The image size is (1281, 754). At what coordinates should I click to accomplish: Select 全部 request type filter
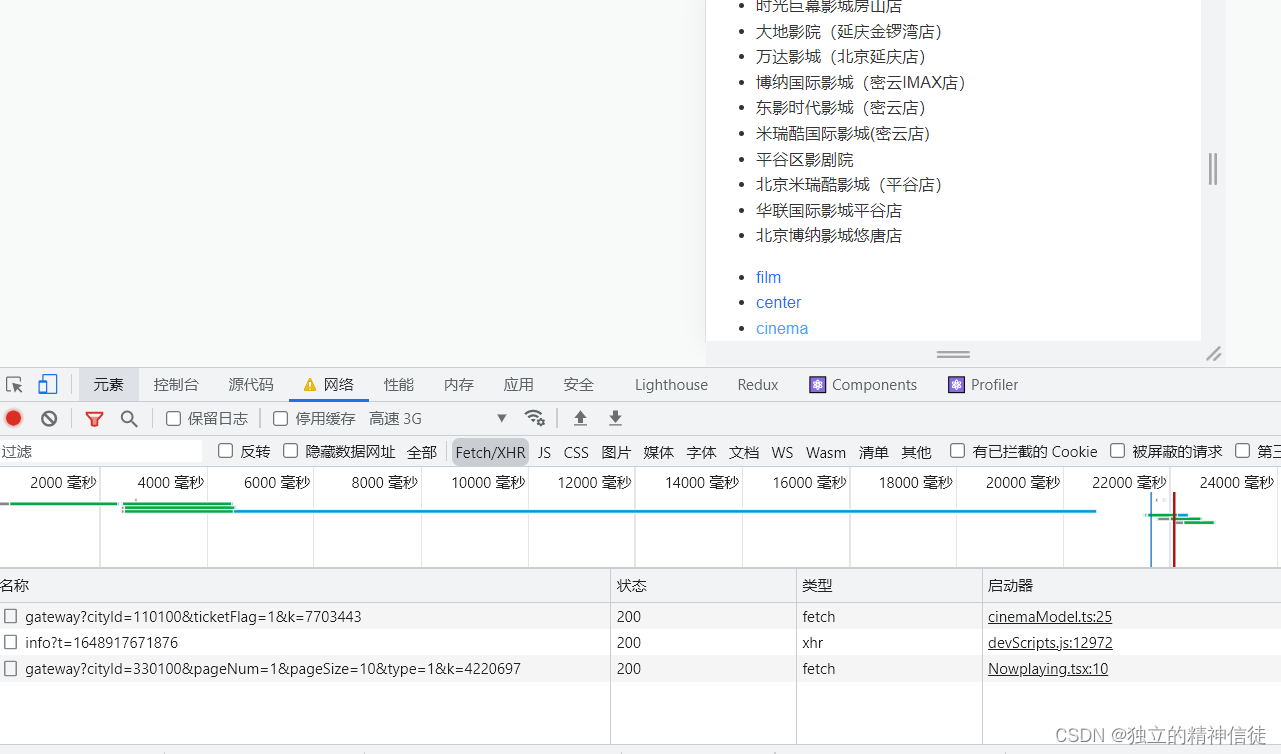422,452
